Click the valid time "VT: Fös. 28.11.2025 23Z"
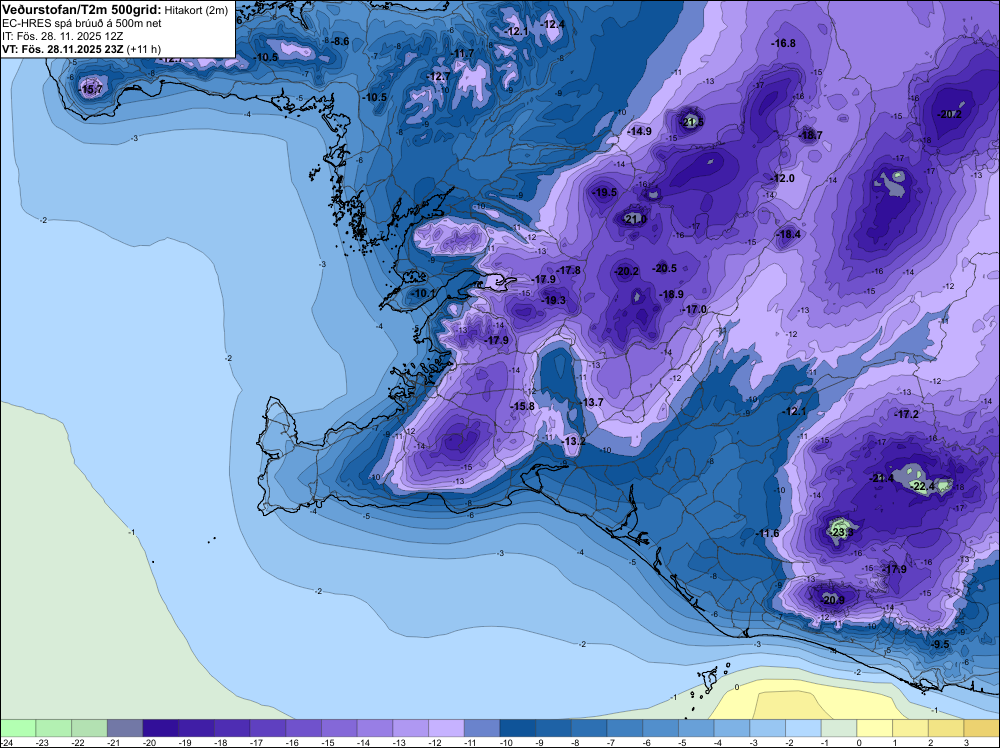 pyautogui.click(x=62, y=49)
